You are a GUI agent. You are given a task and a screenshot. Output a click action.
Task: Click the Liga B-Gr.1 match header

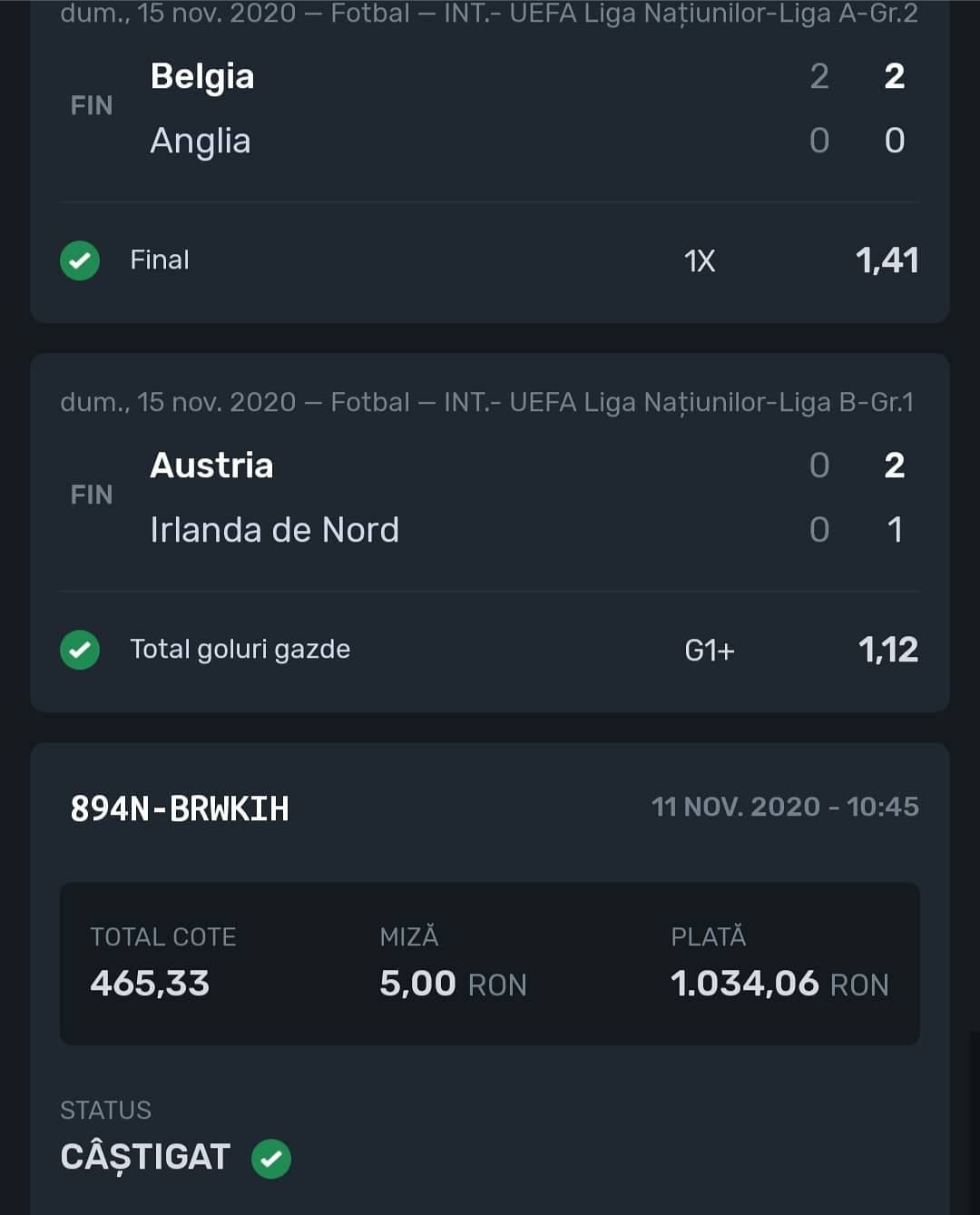coord(486,402)
